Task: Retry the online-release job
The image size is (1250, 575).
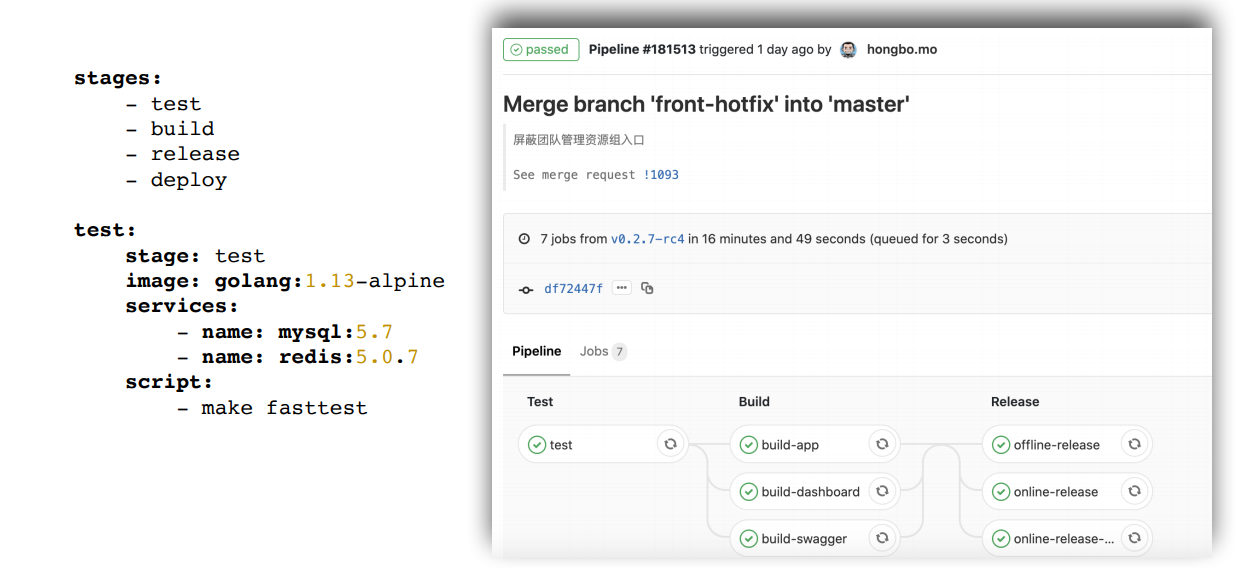Action: tap(1134, 491)
